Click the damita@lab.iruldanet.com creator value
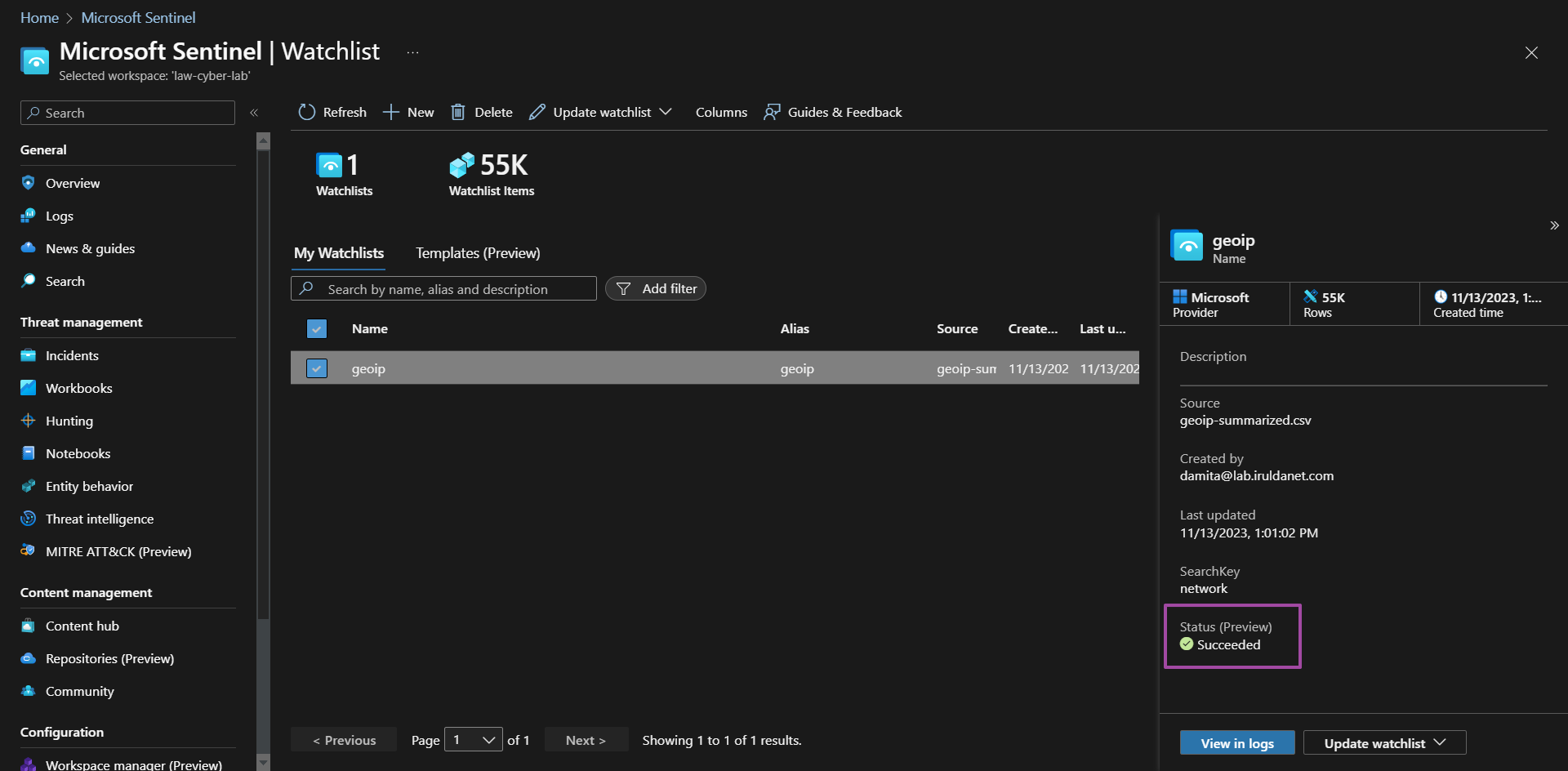 pyautogui.click(x=1257, y=476)
